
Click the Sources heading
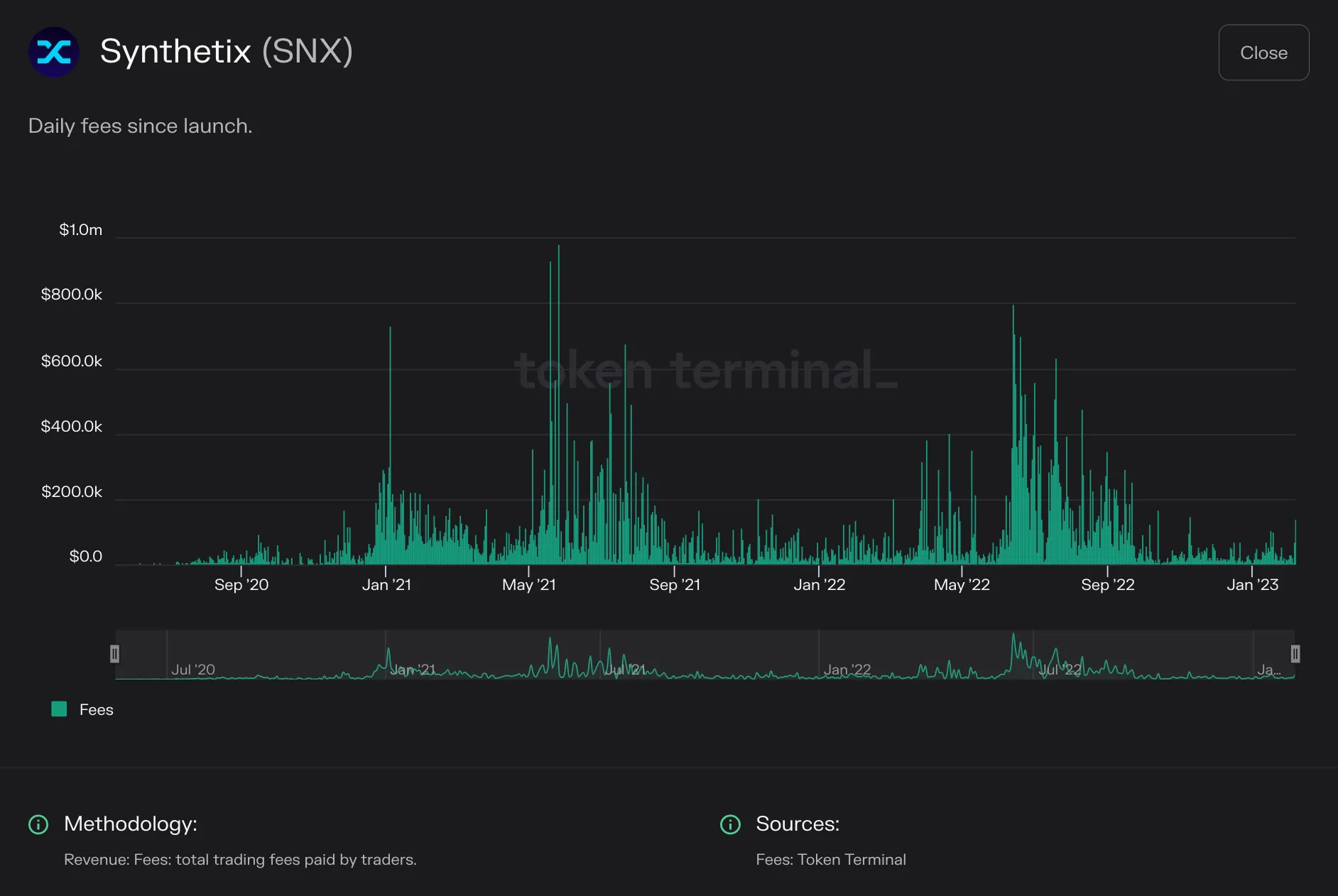click(x=798, y=824)
